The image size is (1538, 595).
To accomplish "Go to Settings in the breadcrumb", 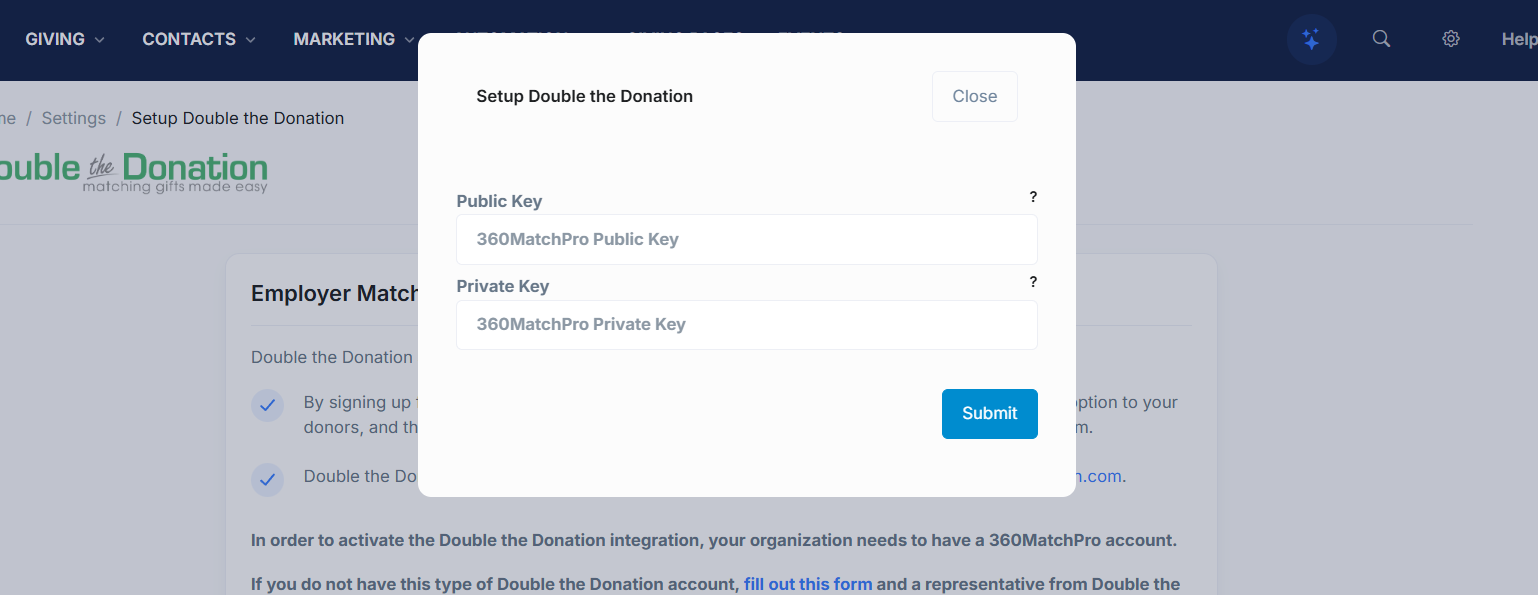I will coord(74,118).
